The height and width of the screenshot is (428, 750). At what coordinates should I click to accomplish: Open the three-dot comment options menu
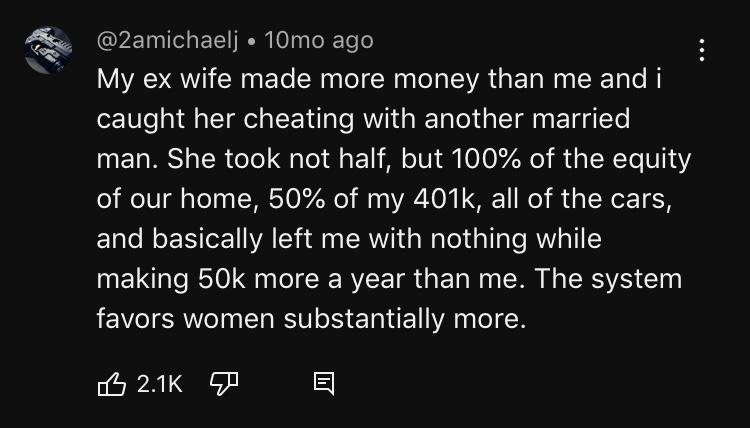click(x=704, y=48)
